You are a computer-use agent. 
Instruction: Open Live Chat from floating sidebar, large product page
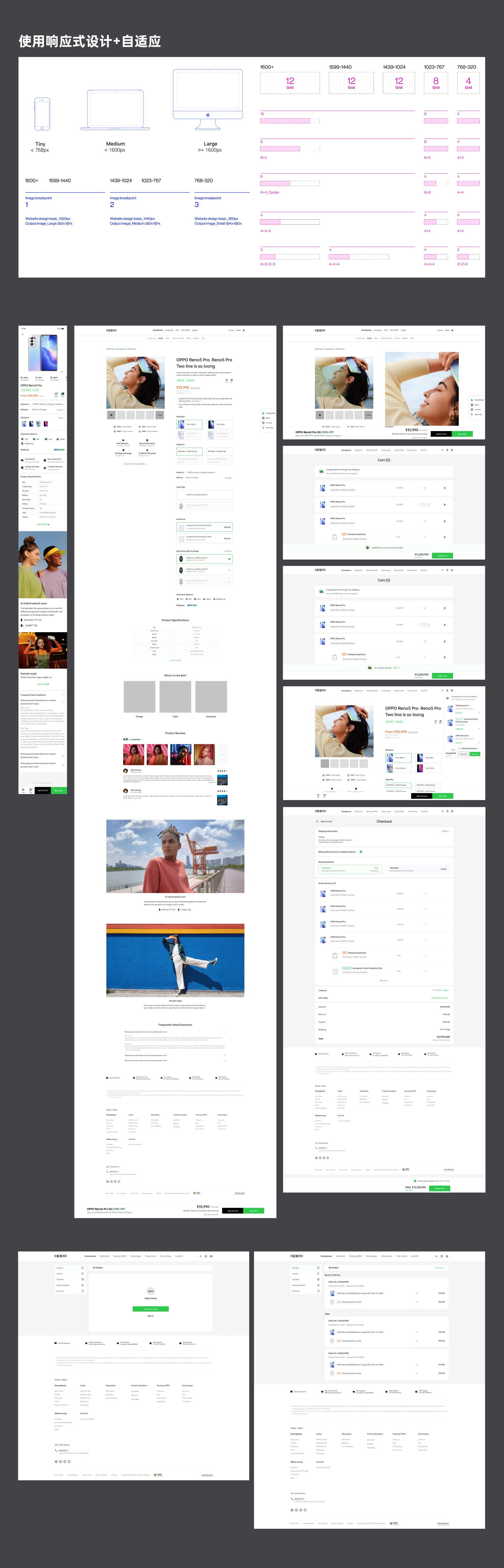[x=267, y=423]
